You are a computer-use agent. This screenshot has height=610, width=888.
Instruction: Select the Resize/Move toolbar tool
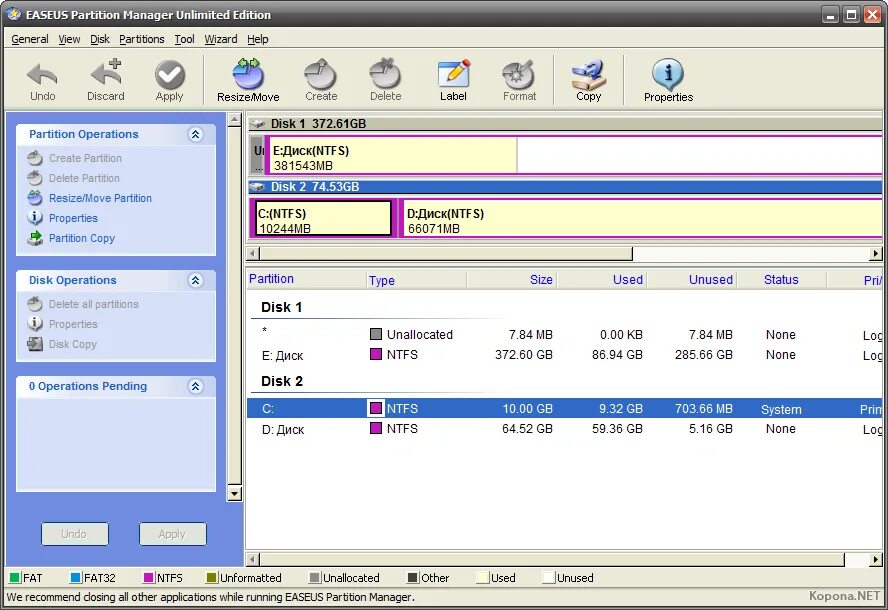coord(248,81)
